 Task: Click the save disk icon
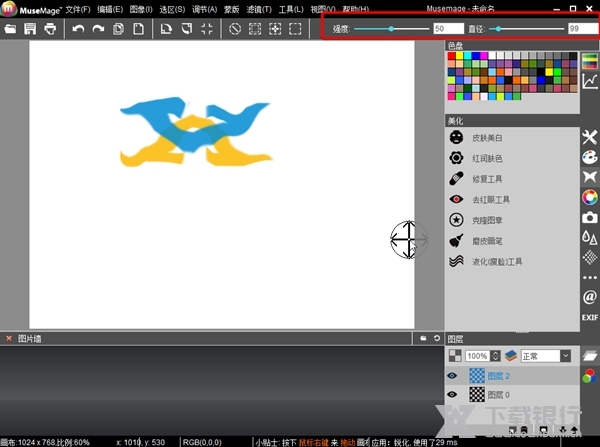(x=30, y=29)
